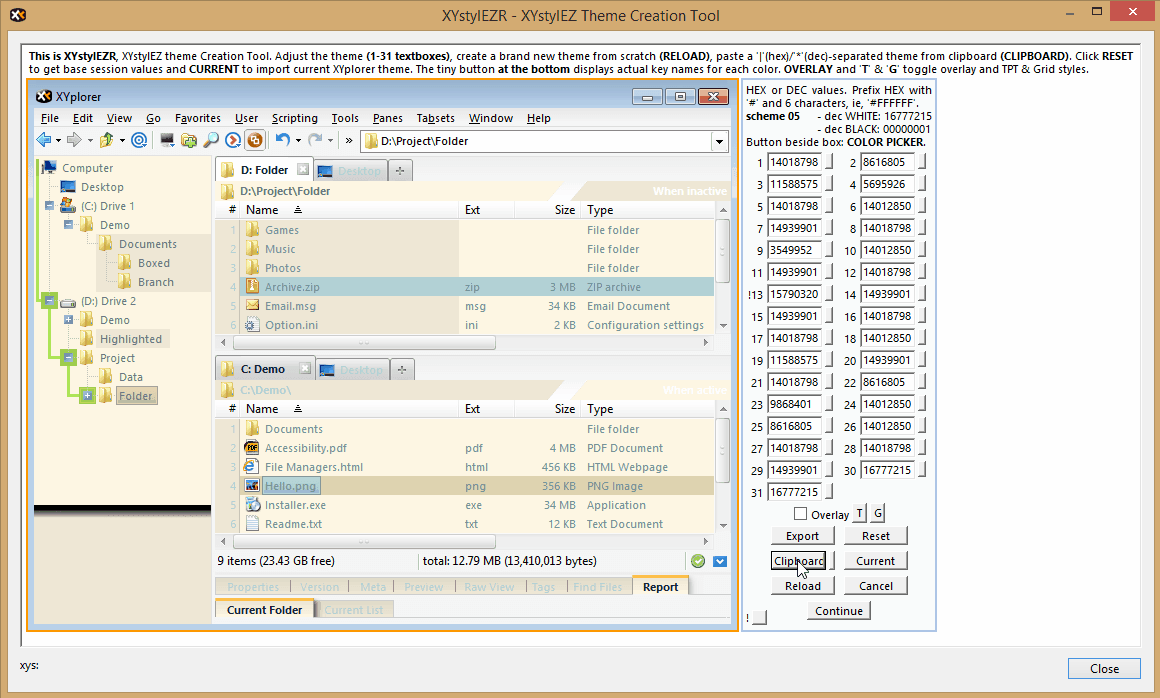The width and height of the screenshot is (1160, 698).
Task: Collapse the (C:) Drive 1 tree node
Action: [49, 206]
